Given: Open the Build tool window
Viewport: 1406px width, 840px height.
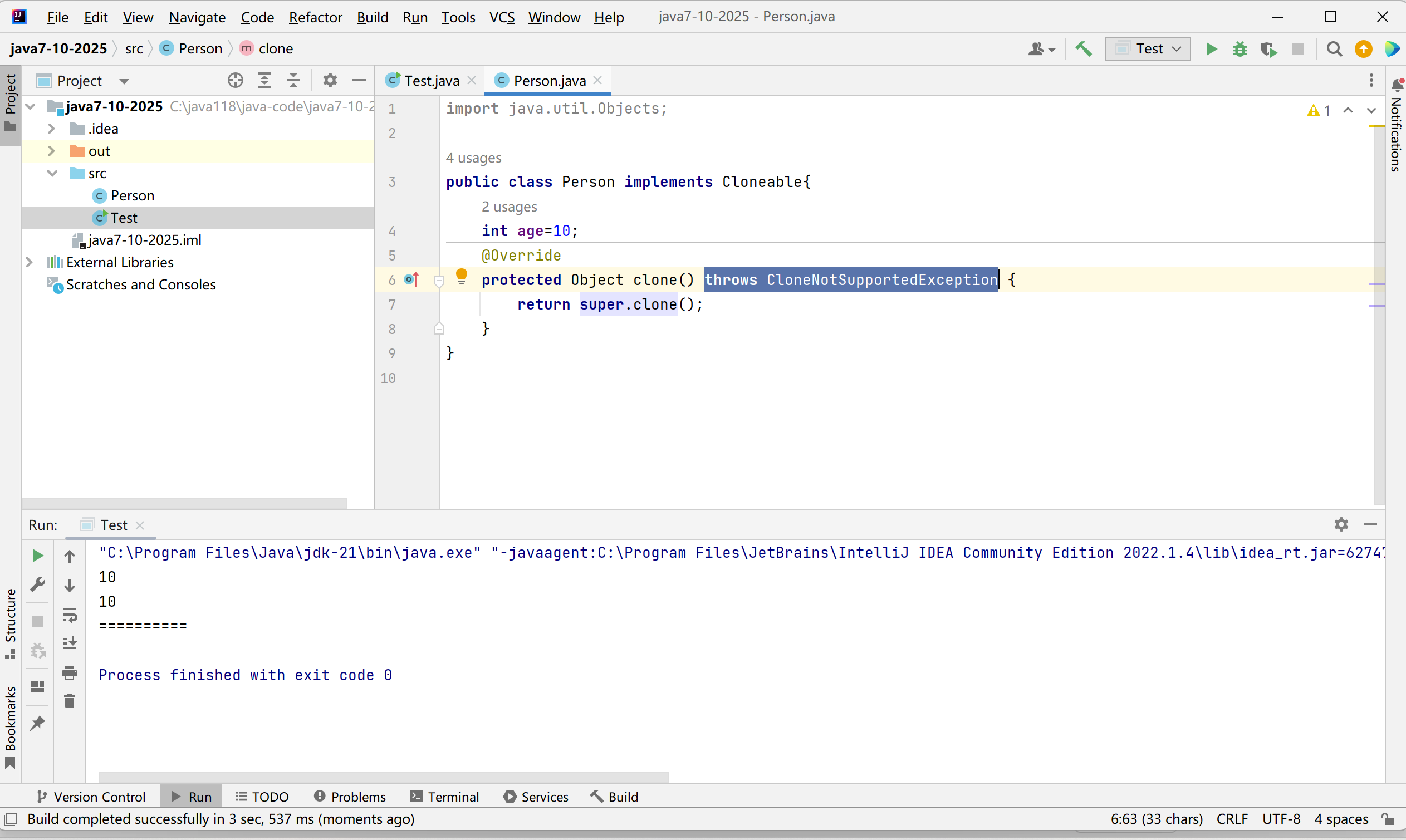Looking at the screenshot, I should pyautogui.click(x=614, y=797).
